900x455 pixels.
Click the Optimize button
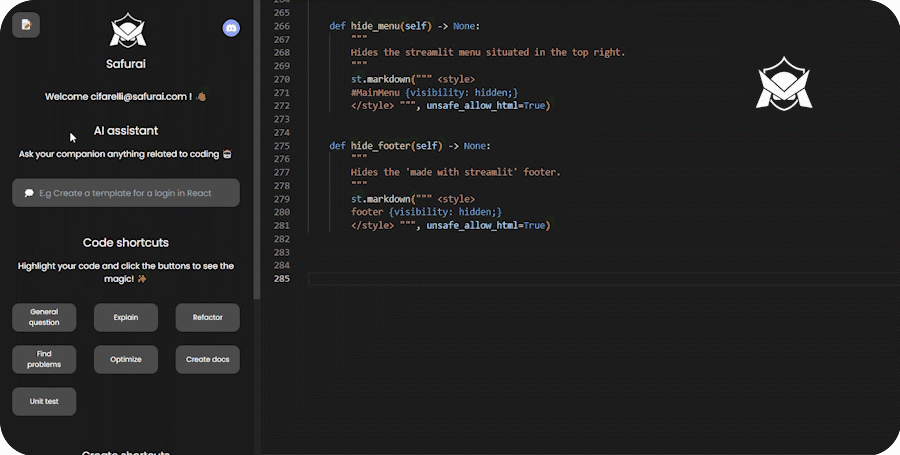(x=126, y=359)
